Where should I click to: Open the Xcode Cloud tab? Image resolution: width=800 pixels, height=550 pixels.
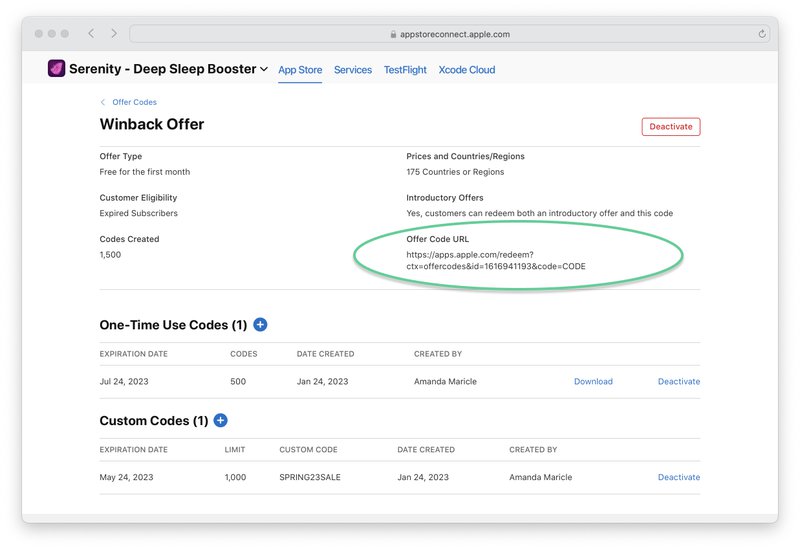point(467,70)
